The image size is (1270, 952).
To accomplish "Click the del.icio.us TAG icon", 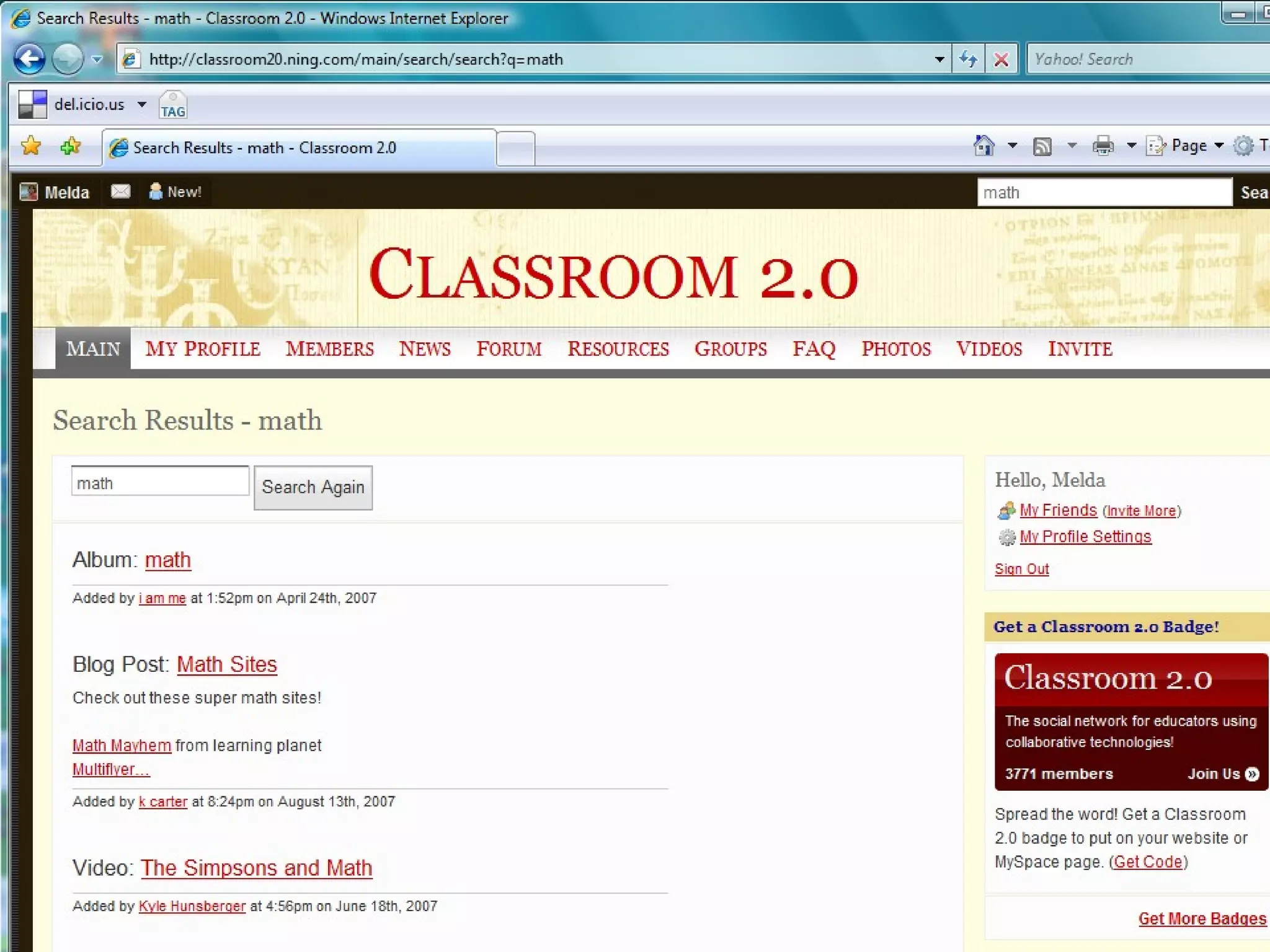I will click(172, 105).
